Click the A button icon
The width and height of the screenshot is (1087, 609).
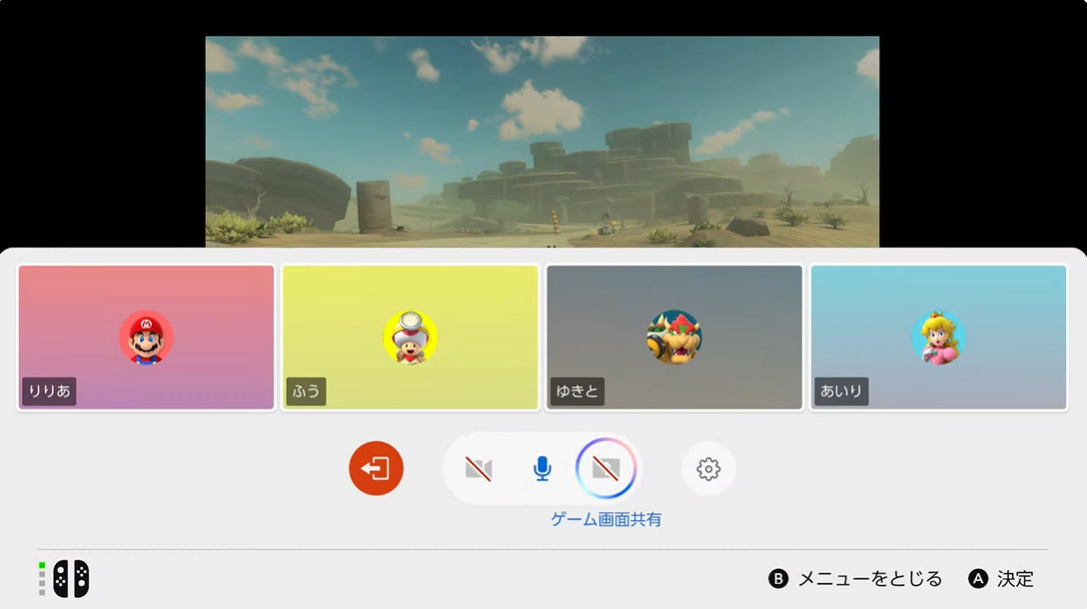978,579
